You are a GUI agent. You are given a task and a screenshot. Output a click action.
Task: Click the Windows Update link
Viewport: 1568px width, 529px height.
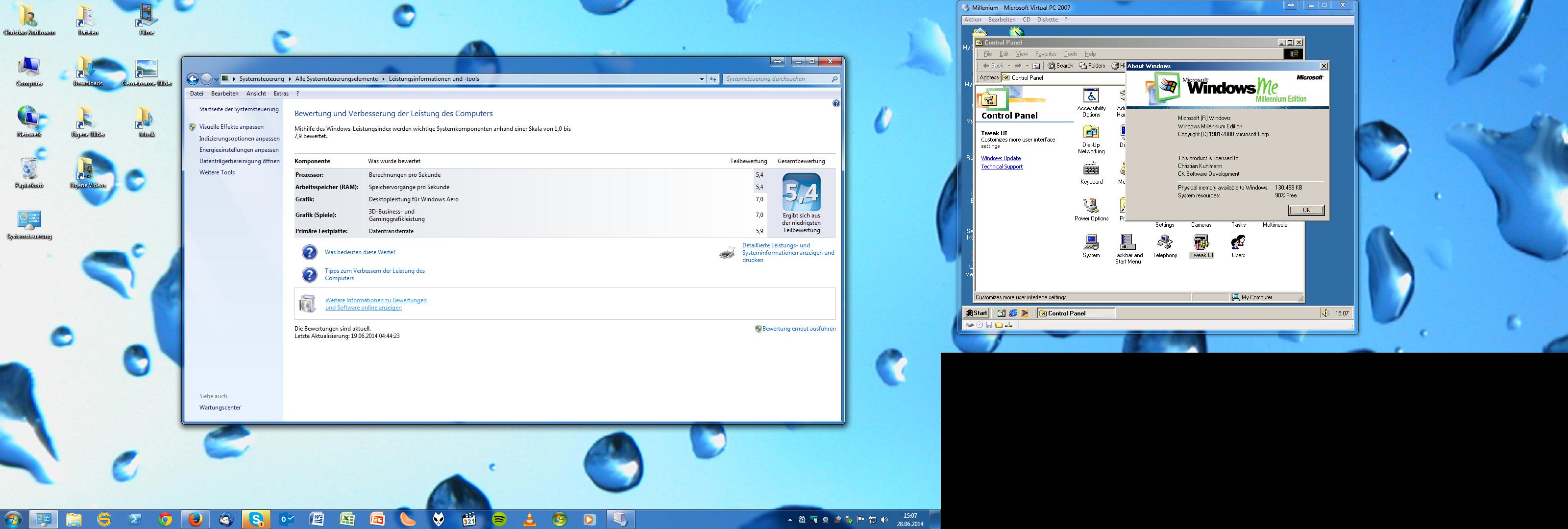[1001, 158]
